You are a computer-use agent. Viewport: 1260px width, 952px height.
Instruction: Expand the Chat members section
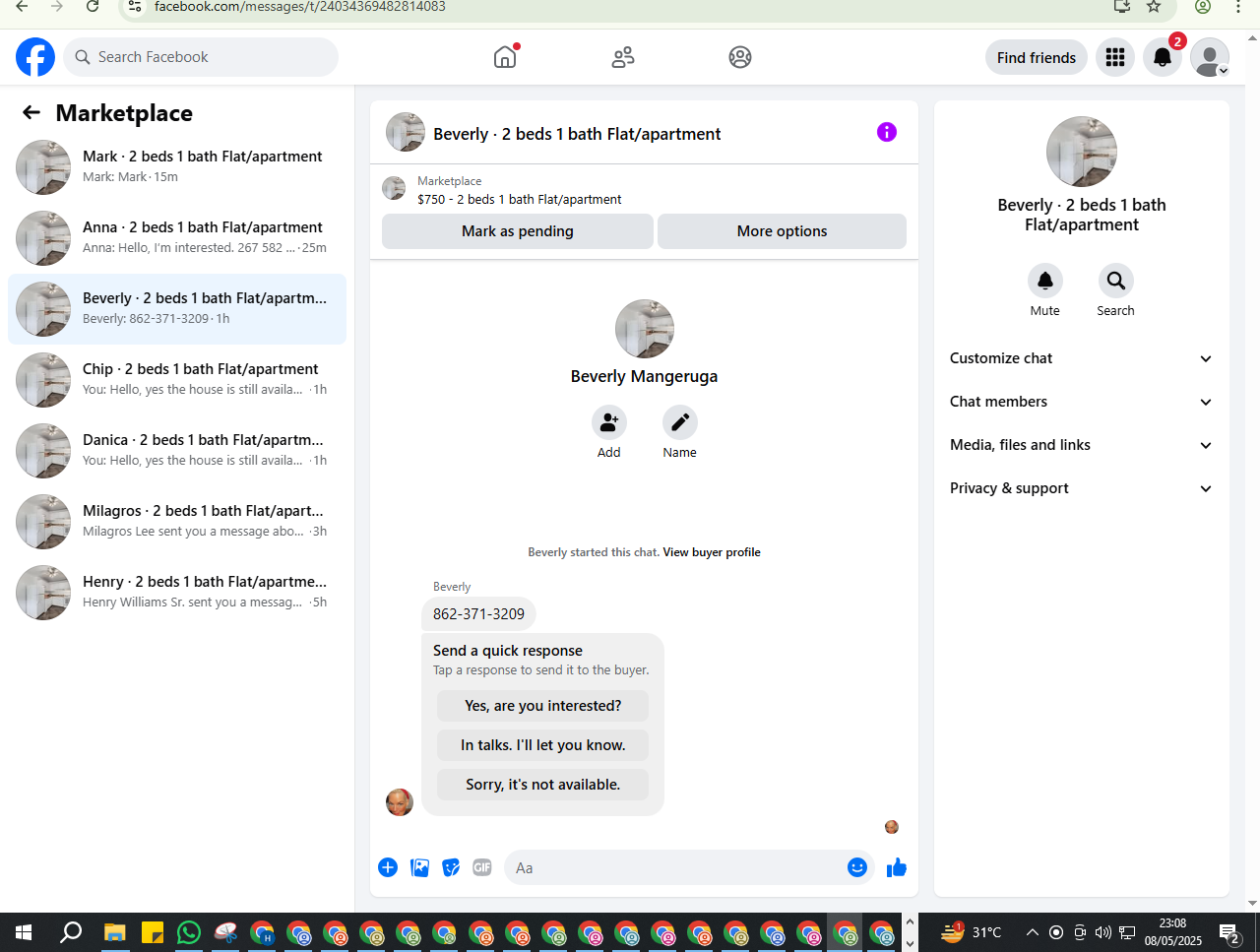click(1082, 402)
